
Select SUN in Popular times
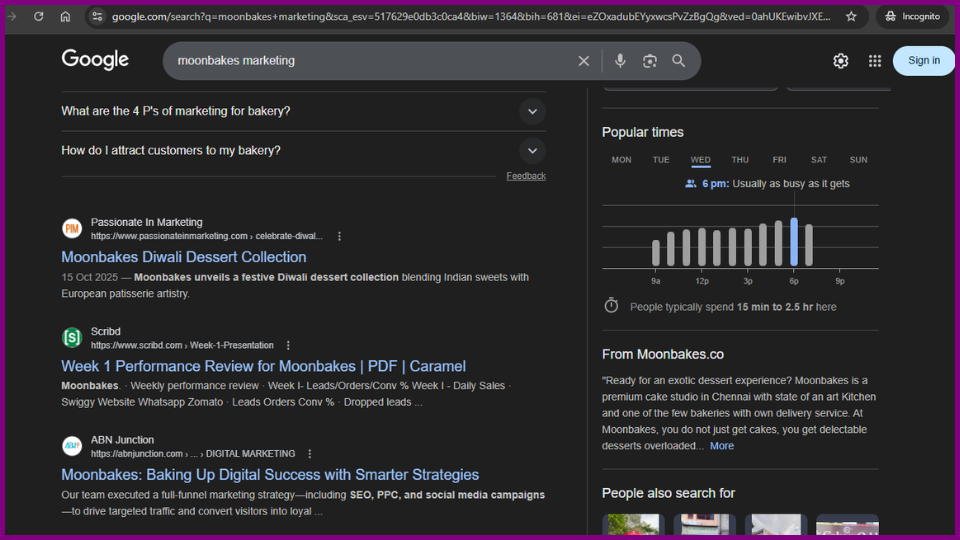(x=858, y=160)
